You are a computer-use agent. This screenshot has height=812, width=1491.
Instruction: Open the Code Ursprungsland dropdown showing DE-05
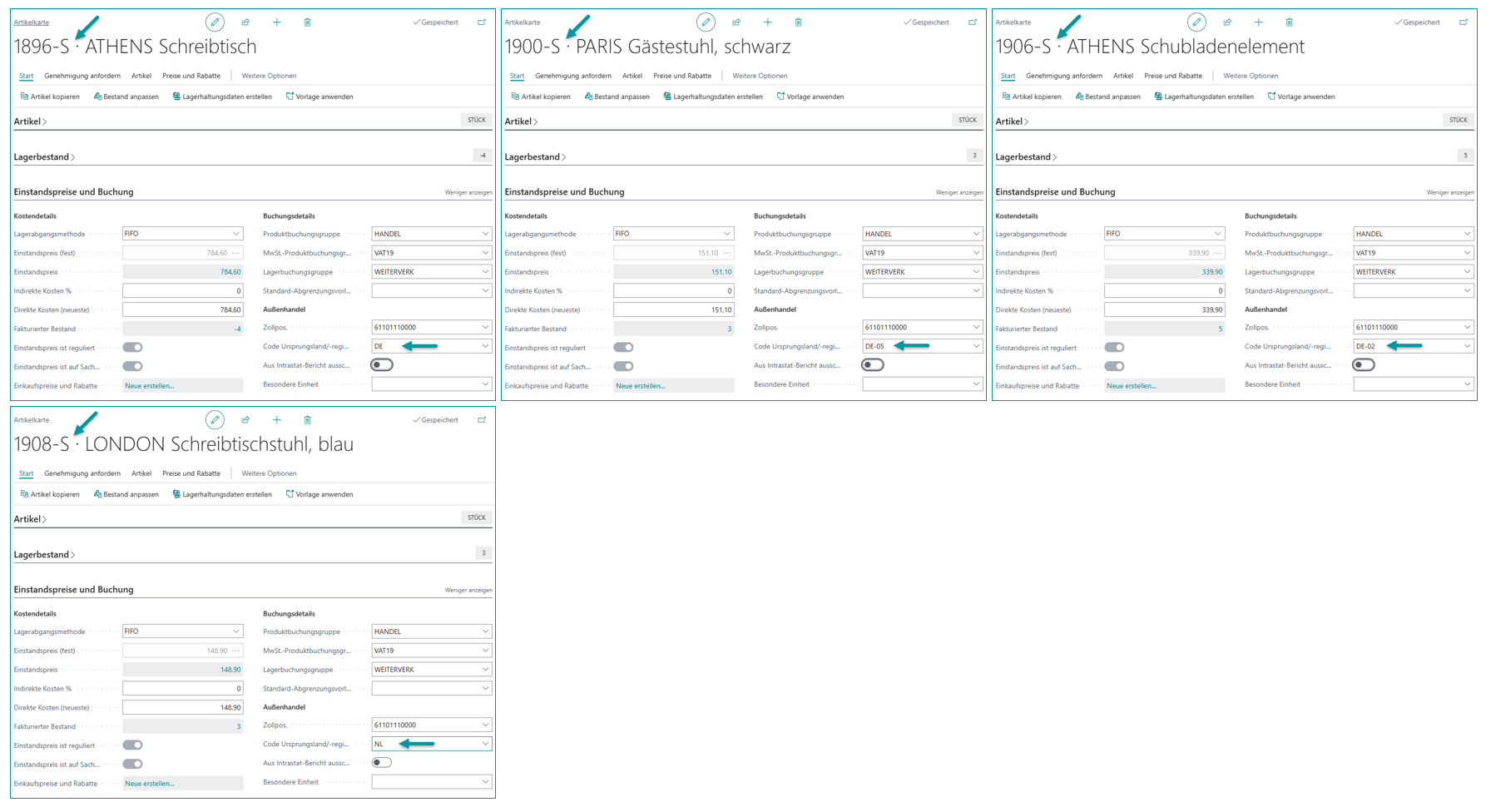(976, 346)
